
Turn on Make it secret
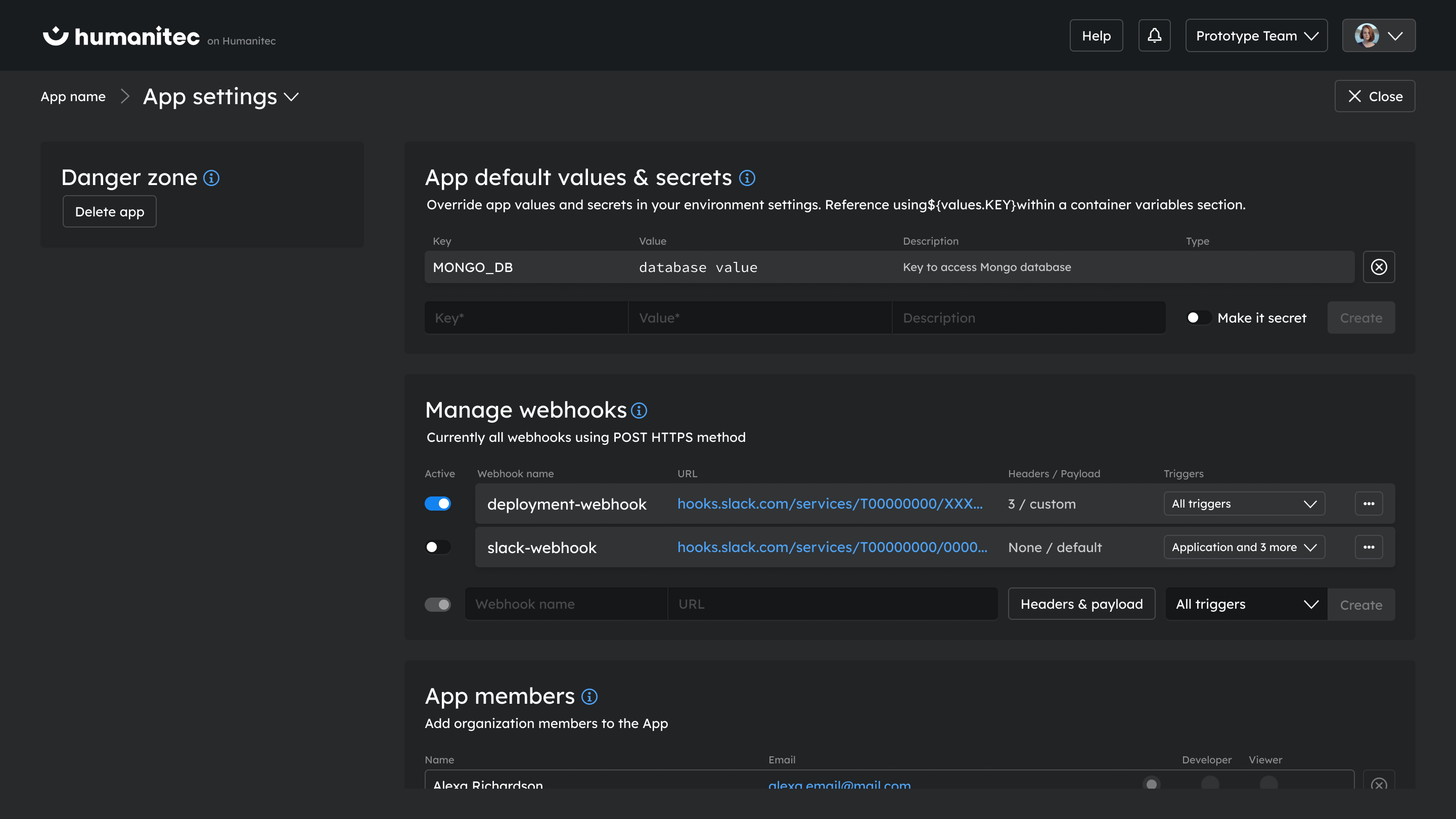tap(1197, 317)
